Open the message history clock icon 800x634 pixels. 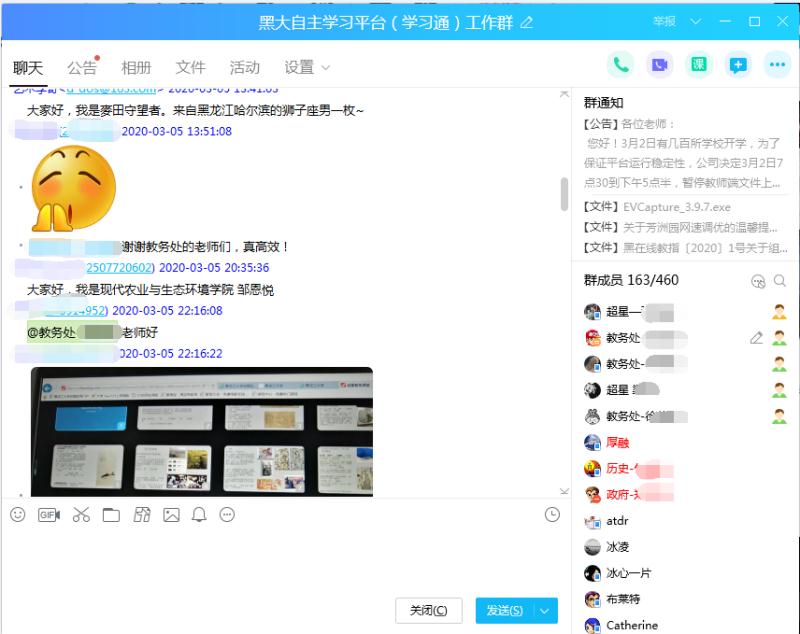click(552, 515)
